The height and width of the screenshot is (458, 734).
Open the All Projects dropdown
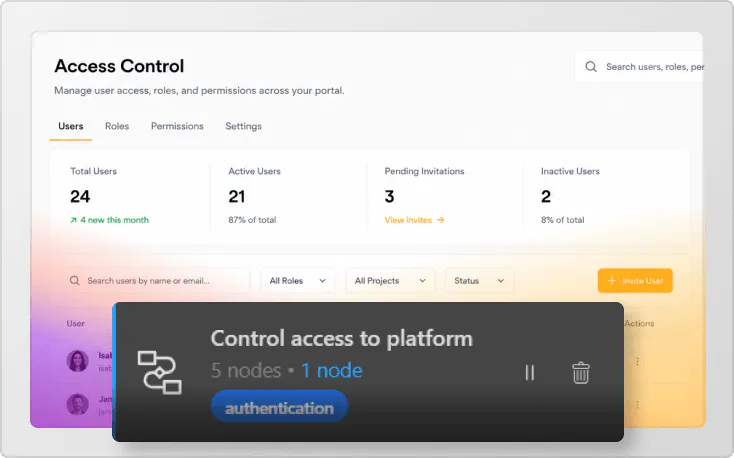pos(390,281)
